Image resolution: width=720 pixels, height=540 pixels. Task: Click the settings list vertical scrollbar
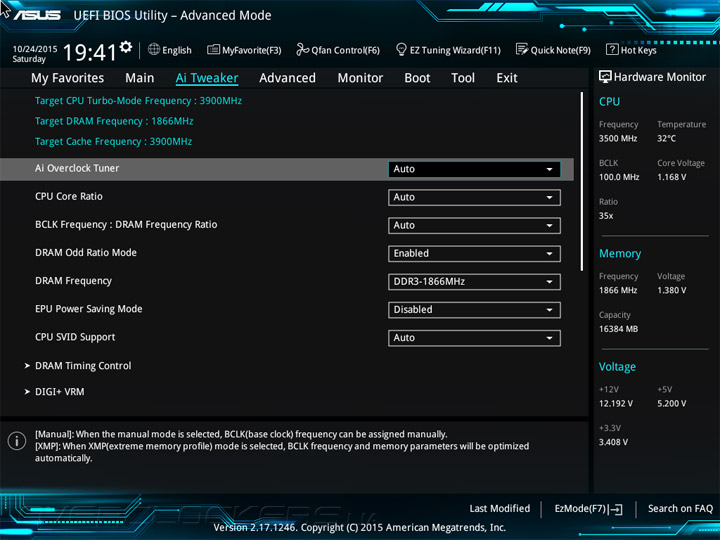click(x=583, y=180)
